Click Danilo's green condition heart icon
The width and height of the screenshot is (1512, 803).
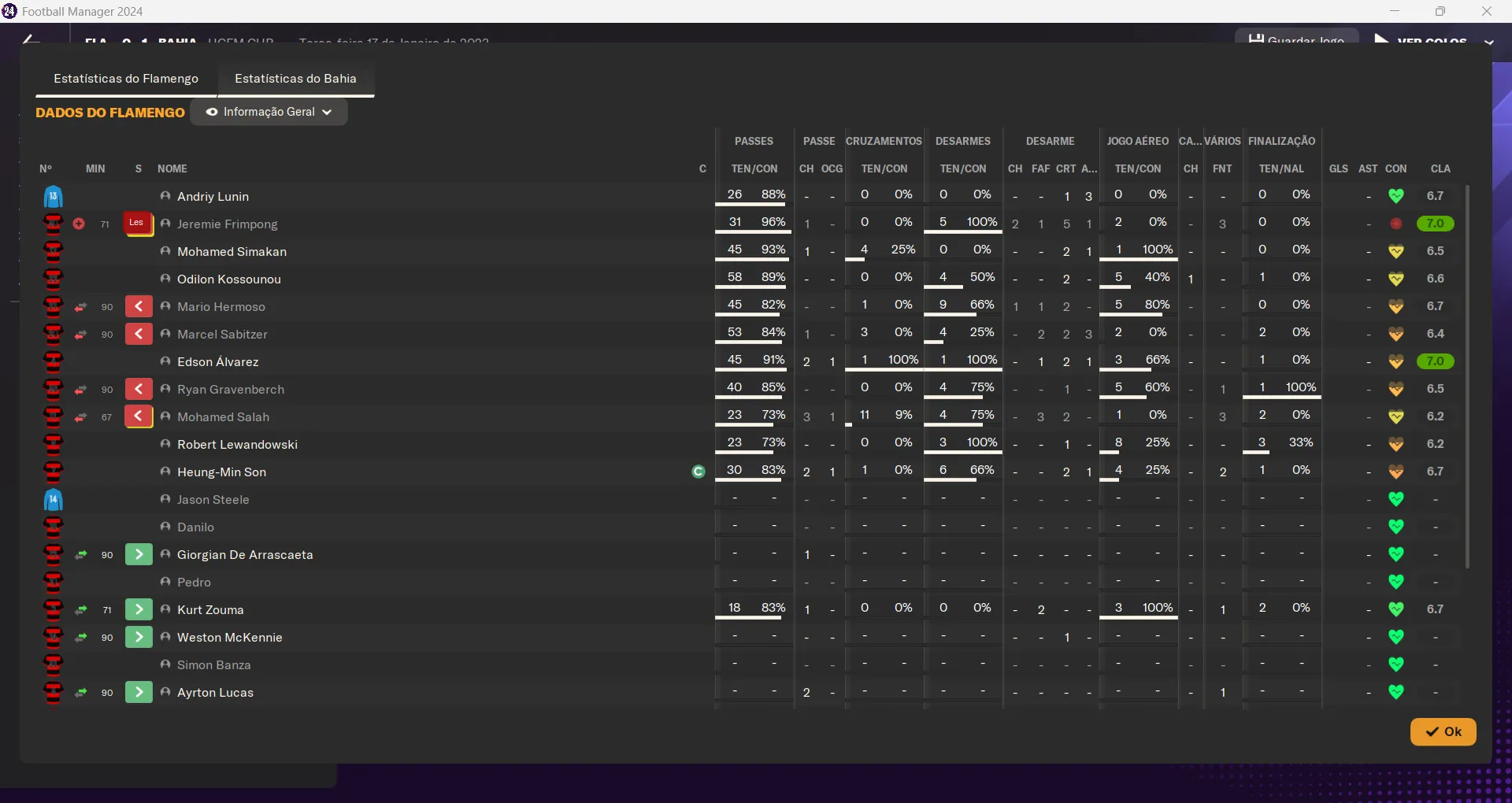[1396, 527]
